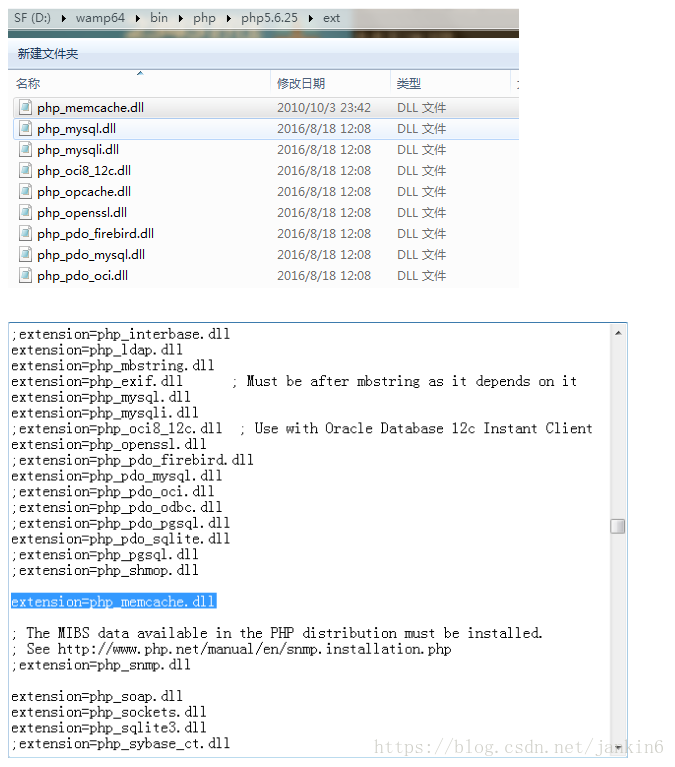
Task: Place cursor on ;extension=php_pdo_firebird.dll line
Action: 132,460
